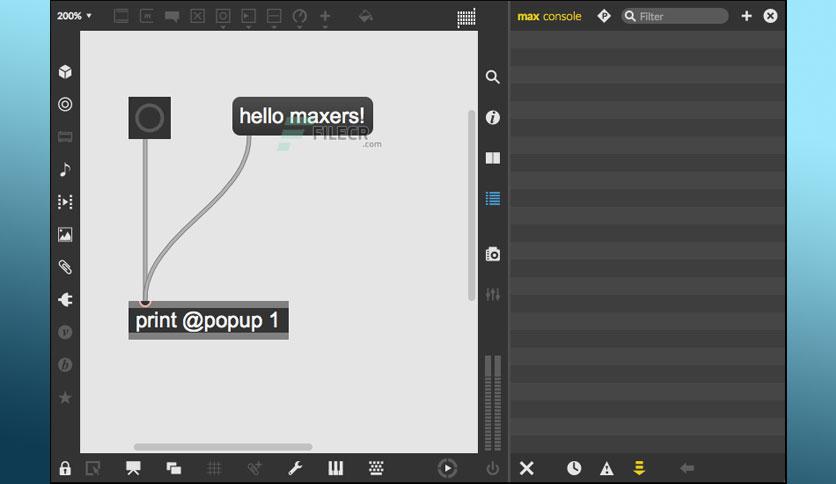
Task: Click the console Filter search field
Action: [675, 17]
